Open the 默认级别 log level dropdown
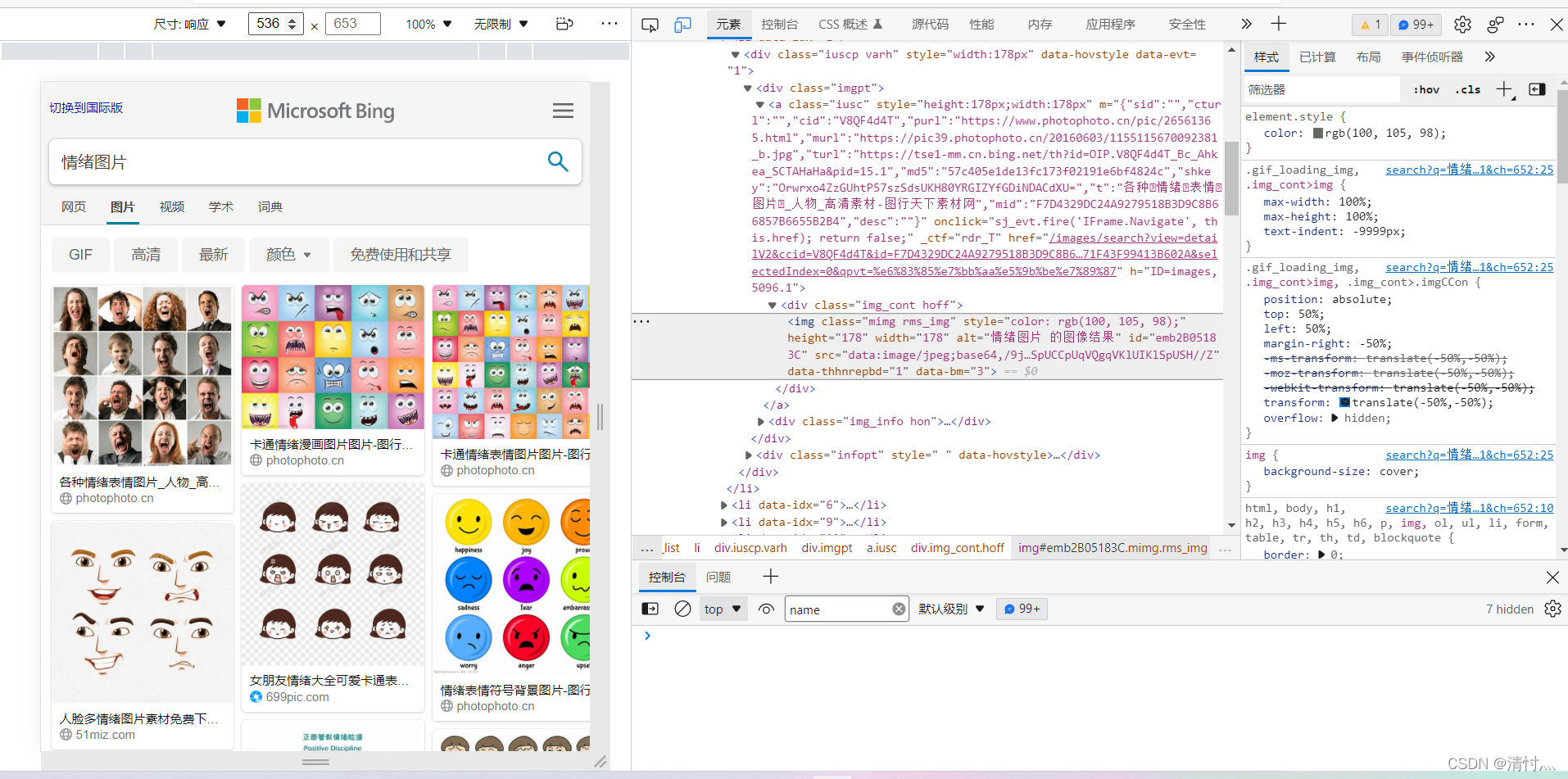1568x779 pixels. [950, 609]
